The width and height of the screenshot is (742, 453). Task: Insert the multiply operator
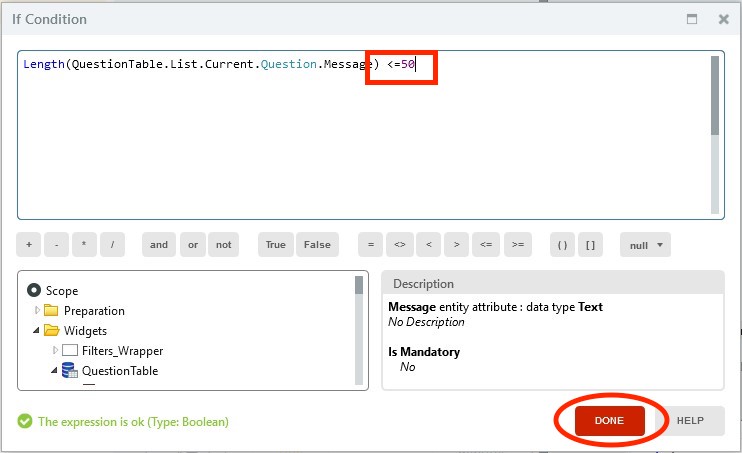pyautogui.click(x=84, y=245)
